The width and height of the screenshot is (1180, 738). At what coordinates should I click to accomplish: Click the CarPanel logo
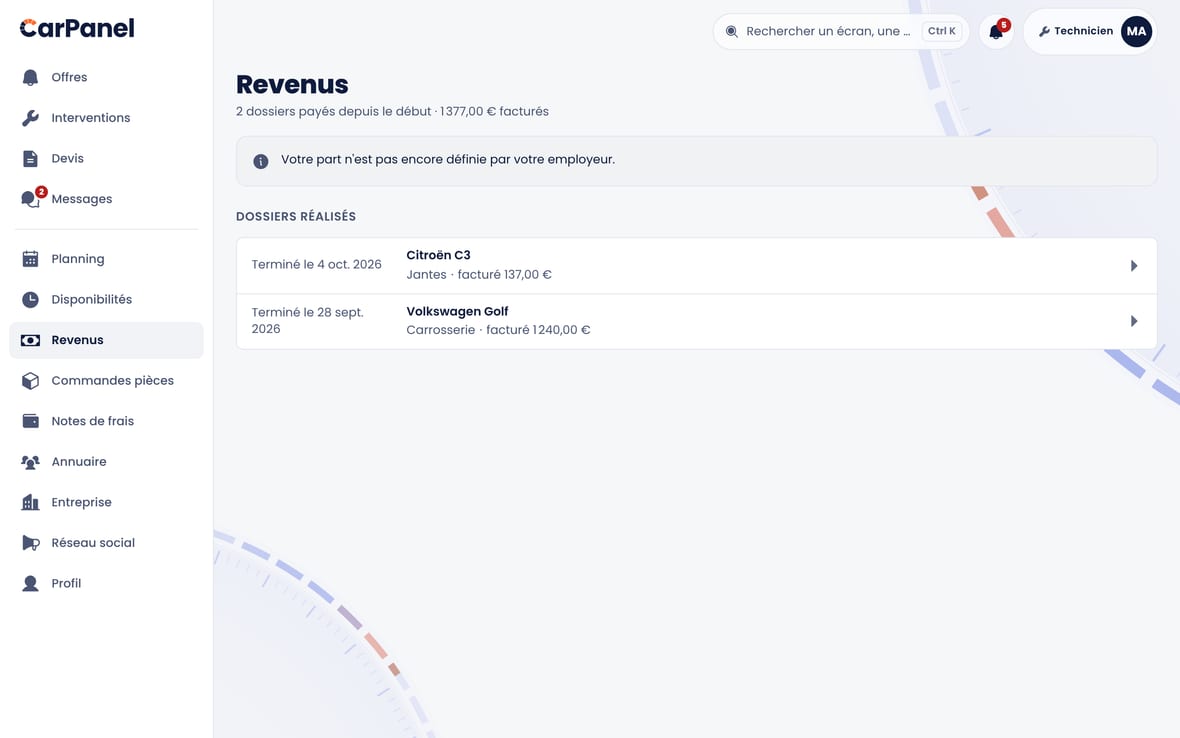[77, 29]
